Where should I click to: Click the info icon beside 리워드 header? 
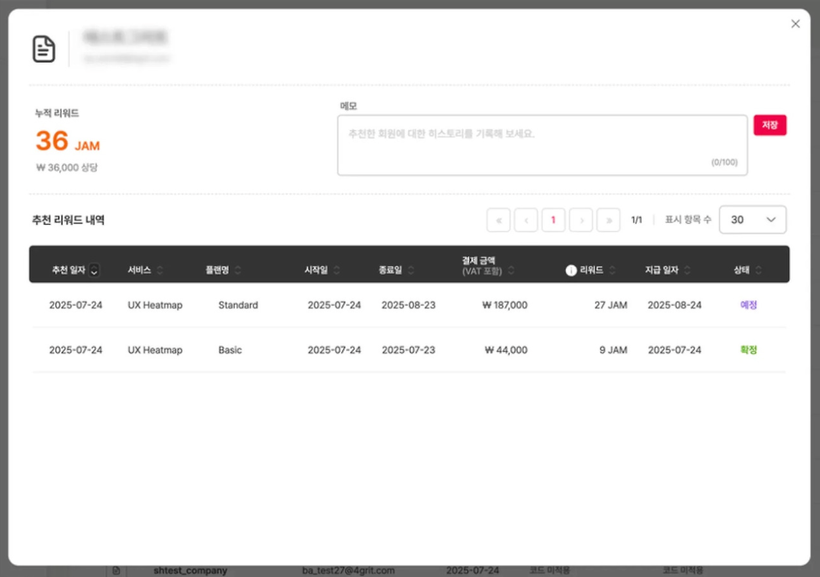coord(571,270)
